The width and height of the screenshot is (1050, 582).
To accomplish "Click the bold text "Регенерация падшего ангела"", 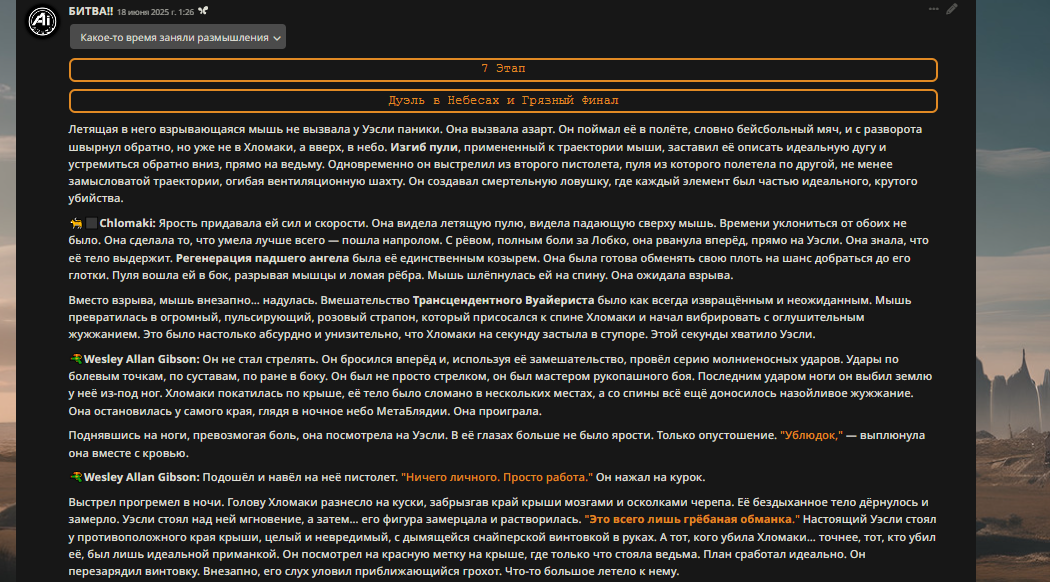I will (262, 259).
